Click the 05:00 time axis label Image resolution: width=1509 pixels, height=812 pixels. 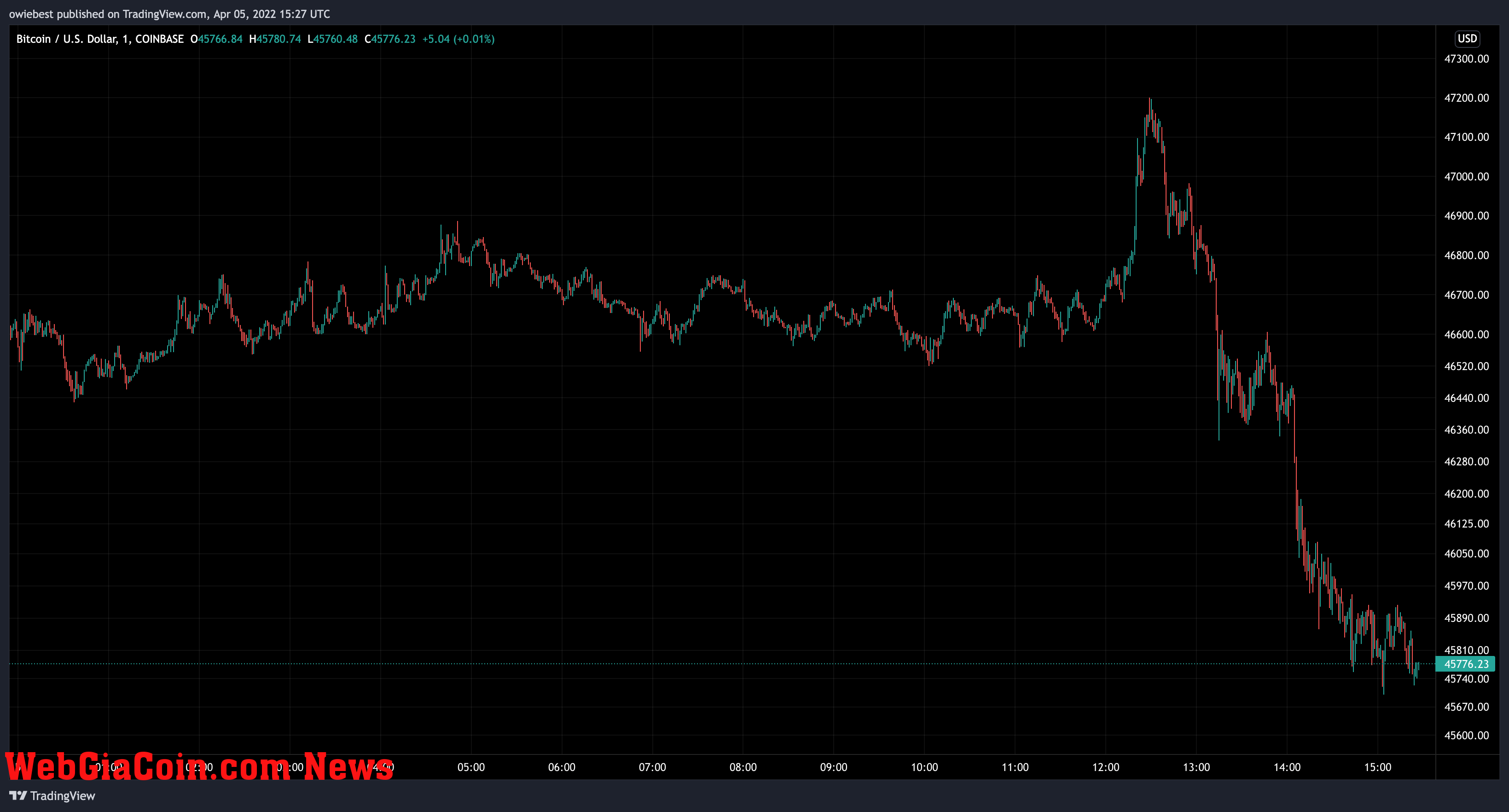click(471, 767)
